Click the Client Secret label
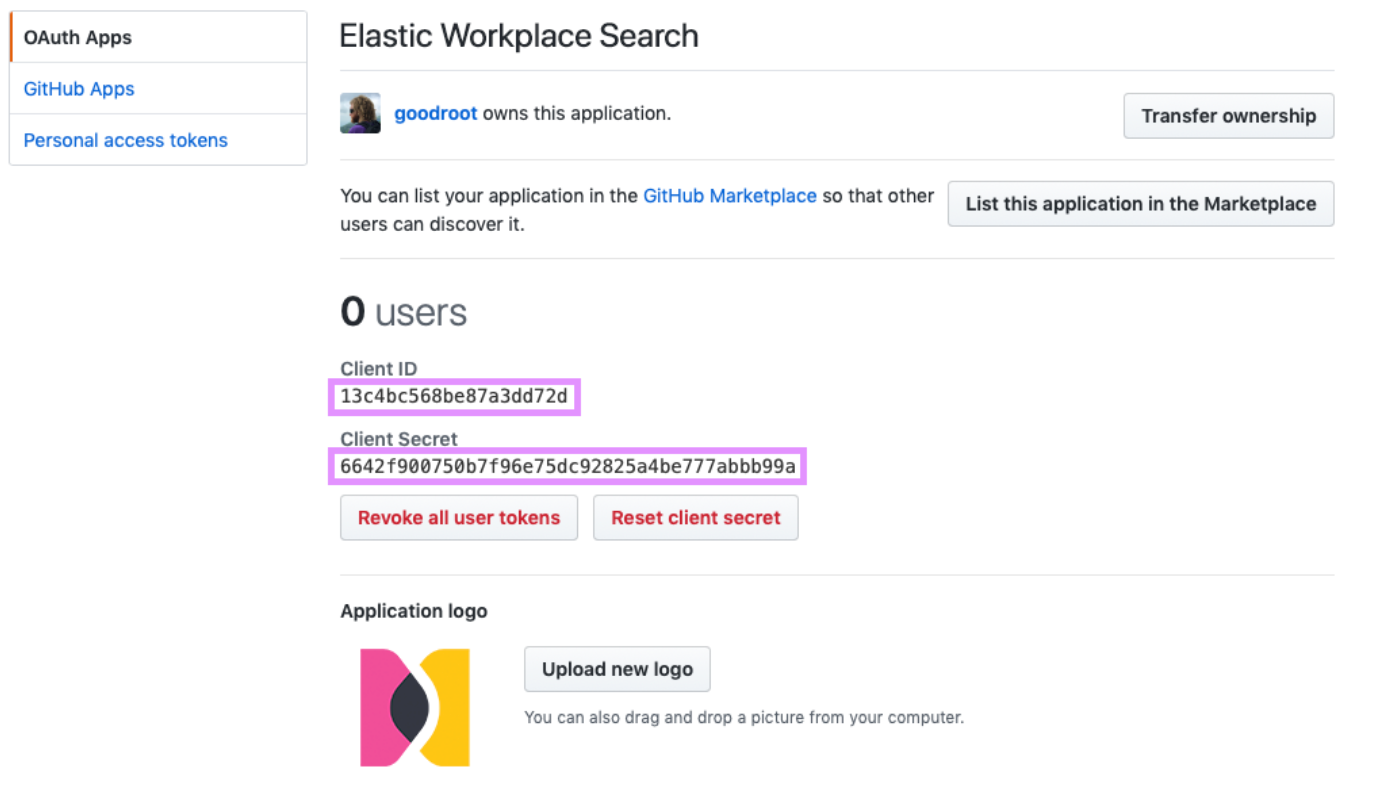The image size is (1388, 792). 399,439
